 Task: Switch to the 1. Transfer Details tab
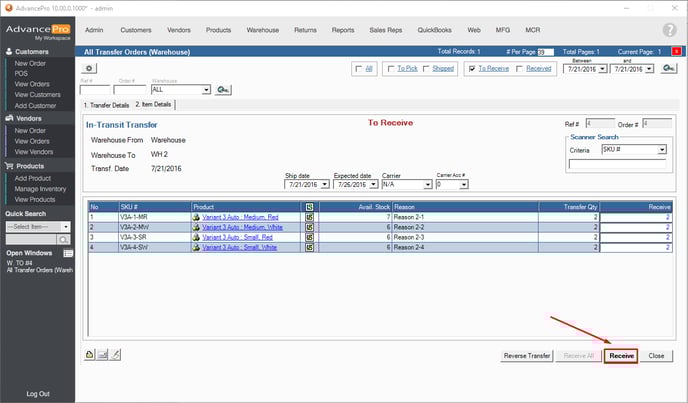point(108,105)
